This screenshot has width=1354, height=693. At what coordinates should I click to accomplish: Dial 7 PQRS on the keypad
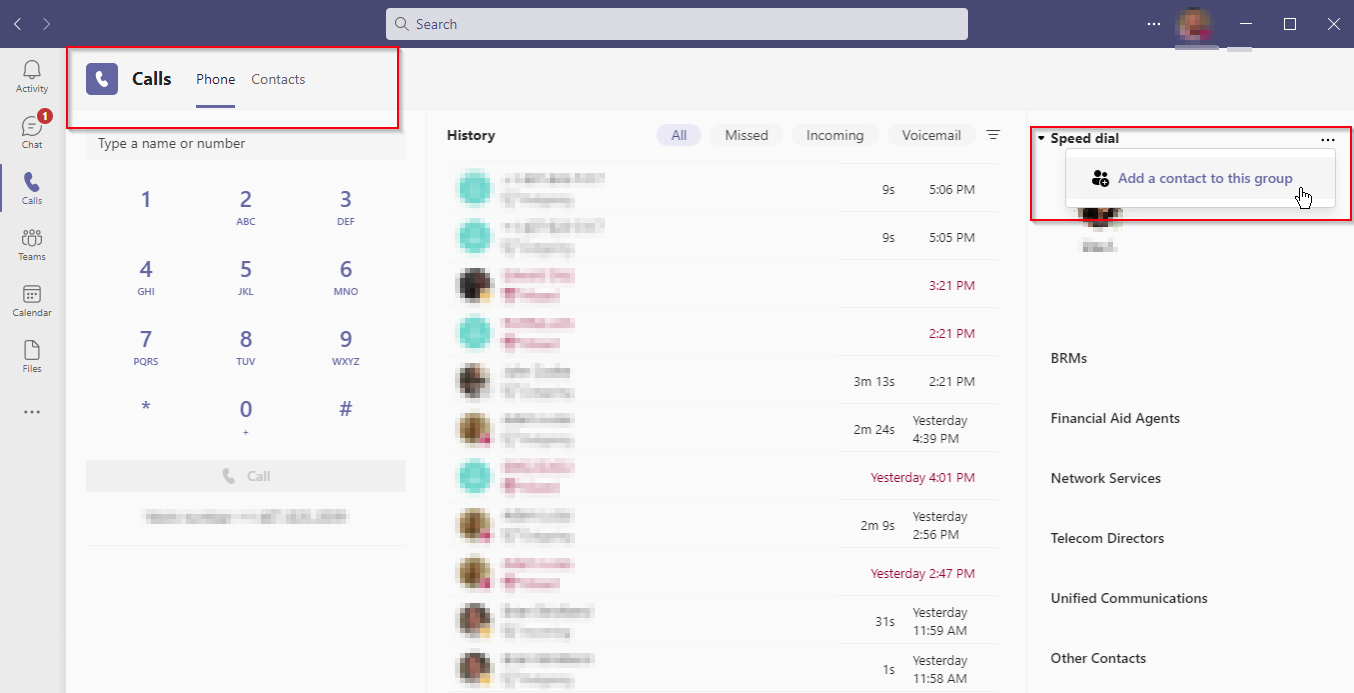click(x=146, y=347)
